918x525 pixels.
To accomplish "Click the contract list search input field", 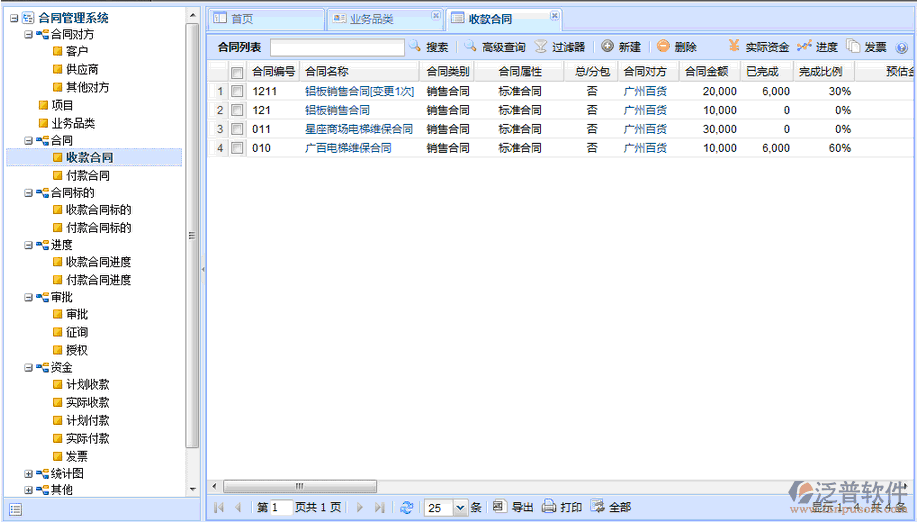I will pyautogui.click(x=337, y=47).
